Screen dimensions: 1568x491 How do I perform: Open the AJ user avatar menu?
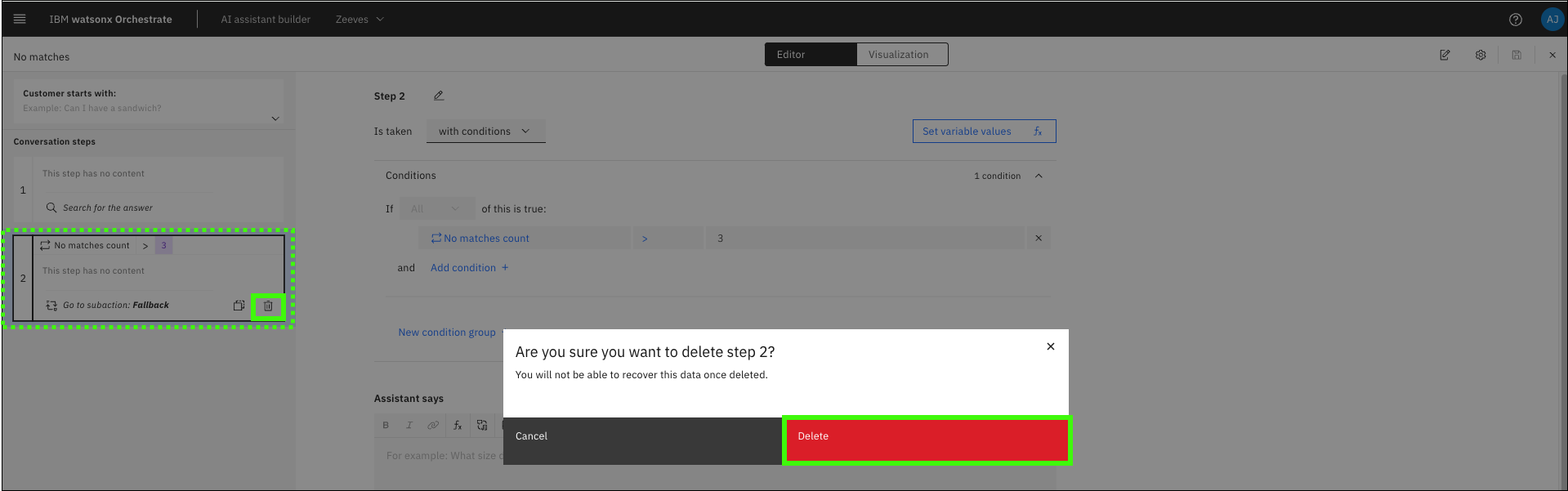[1552, 20]
